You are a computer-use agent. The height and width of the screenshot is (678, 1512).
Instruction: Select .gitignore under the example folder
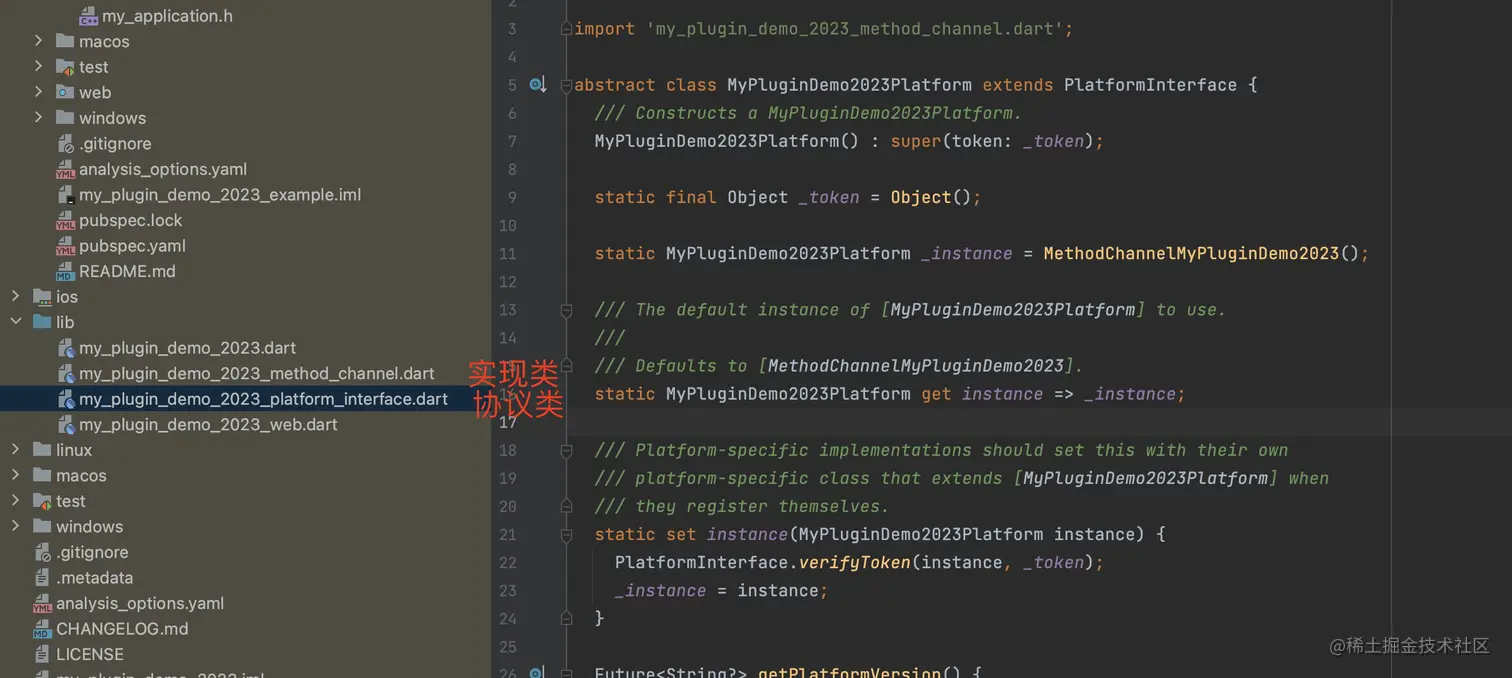coord(115,143)
